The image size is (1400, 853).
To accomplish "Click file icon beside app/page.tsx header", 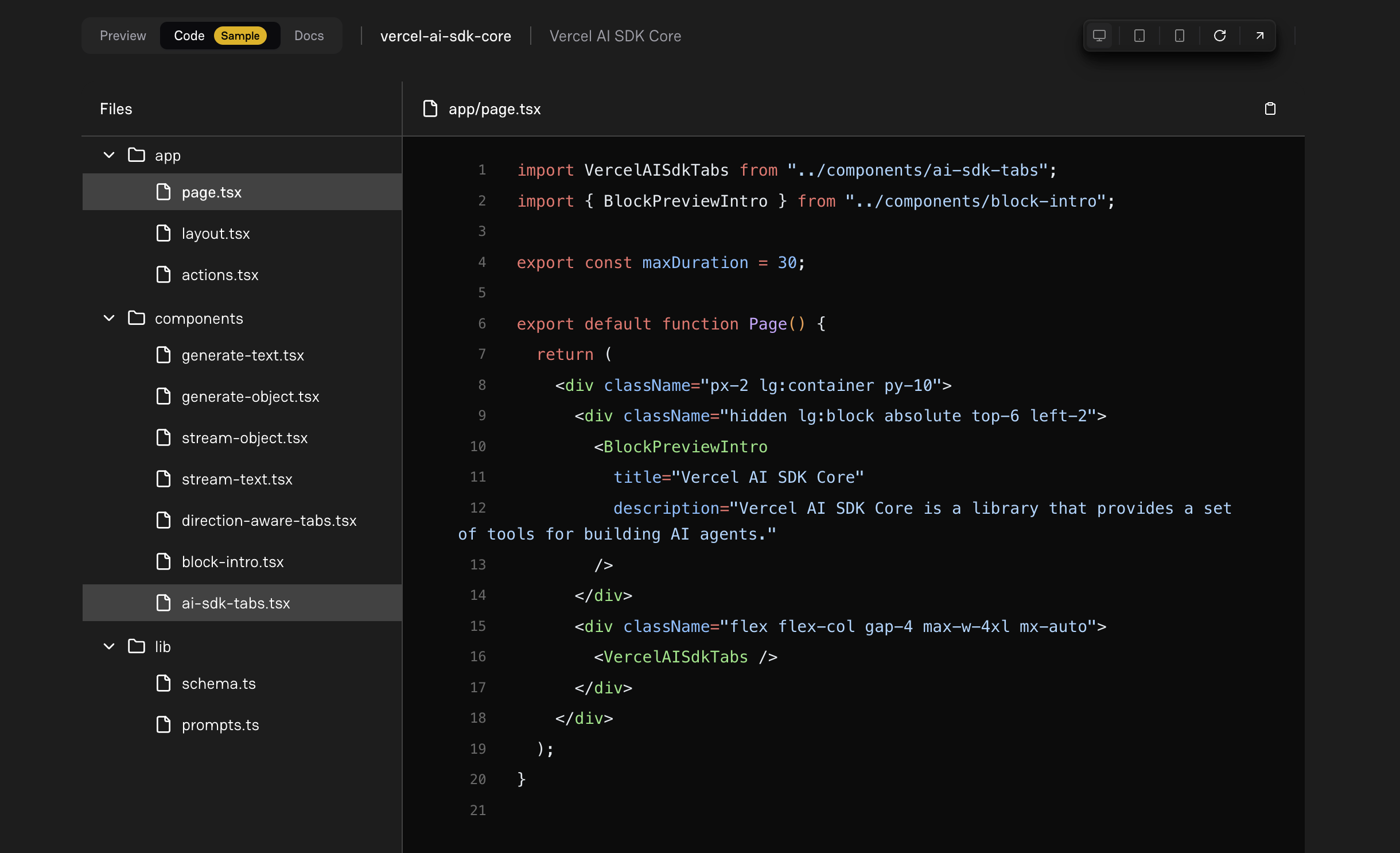I will (x=430, y=108).
